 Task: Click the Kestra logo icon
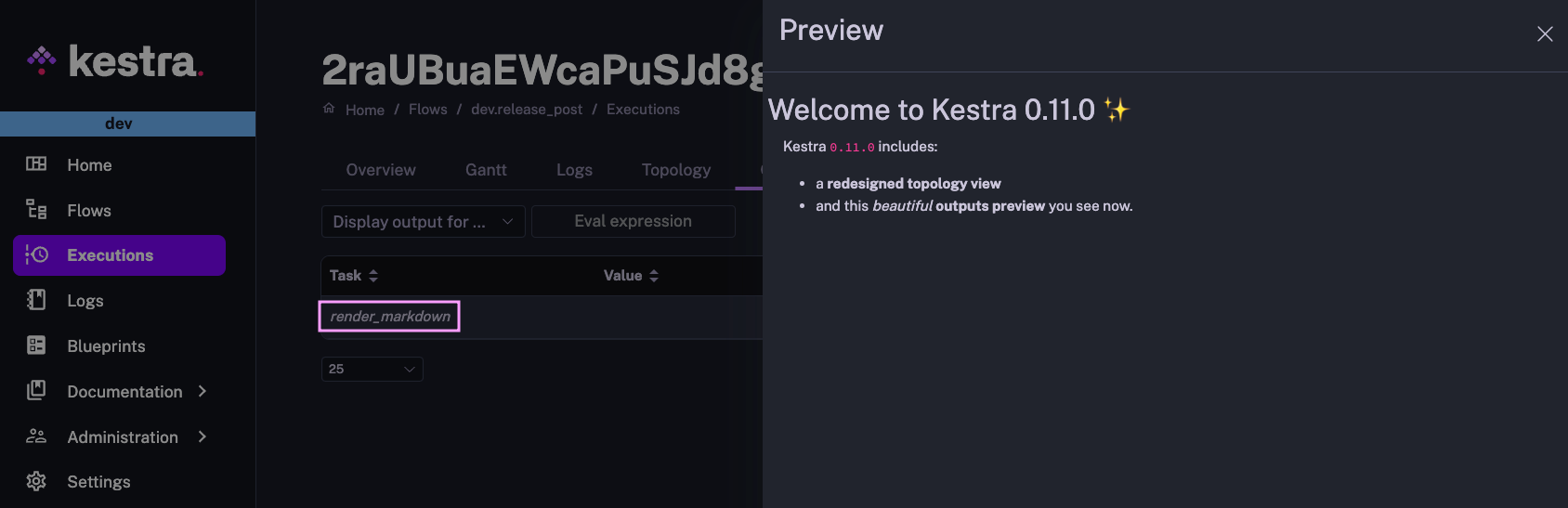coord(42,60)
